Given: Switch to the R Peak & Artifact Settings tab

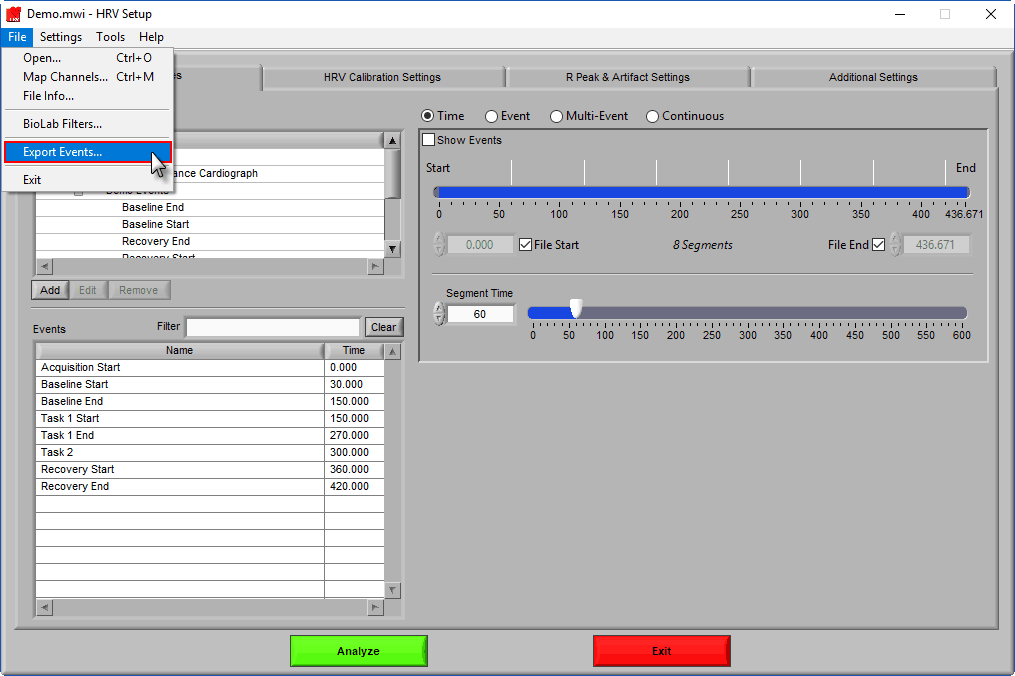Looking at the screenshot, I should click(x=627, y=77).
